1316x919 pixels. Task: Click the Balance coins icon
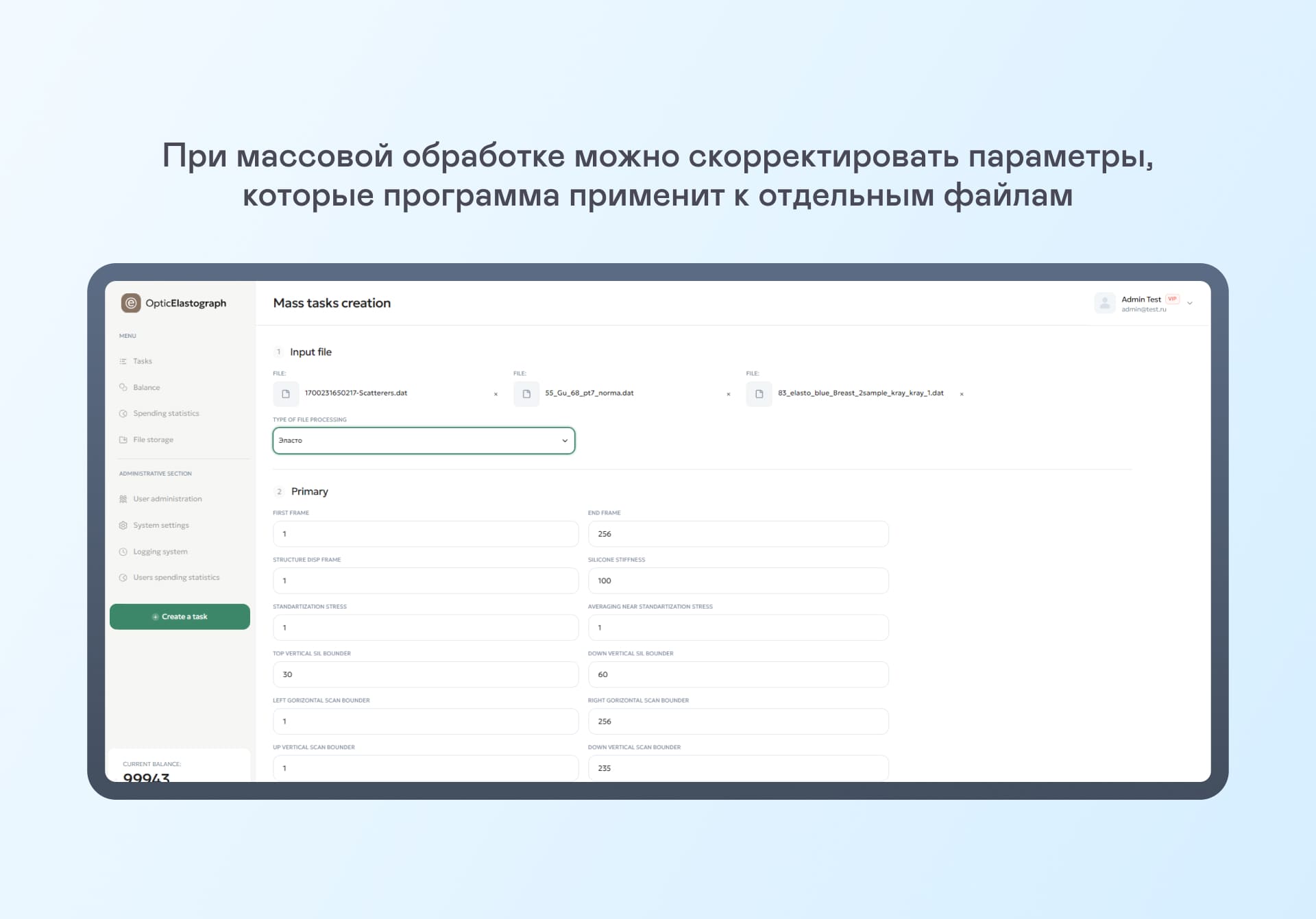[123, 387]
